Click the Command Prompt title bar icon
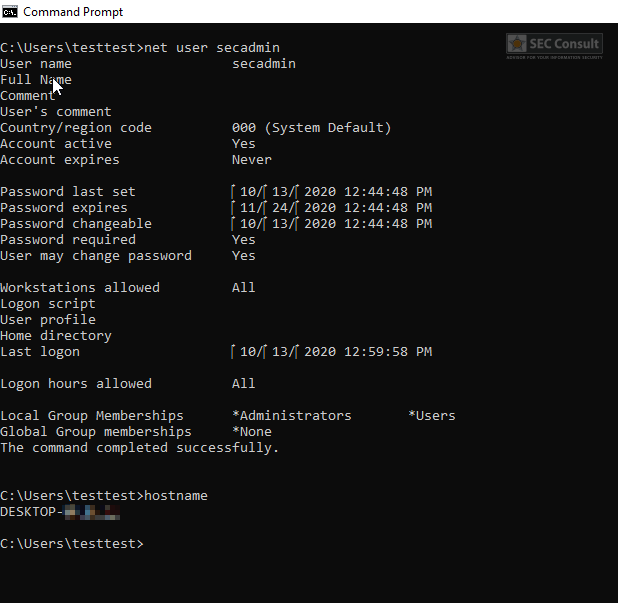618x603 pixels. pos(11,11)
